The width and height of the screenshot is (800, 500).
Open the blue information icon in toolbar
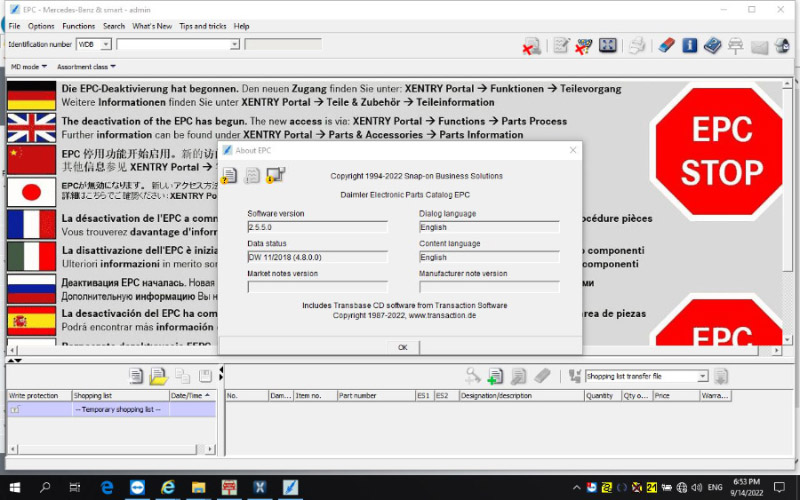(689, 45)
